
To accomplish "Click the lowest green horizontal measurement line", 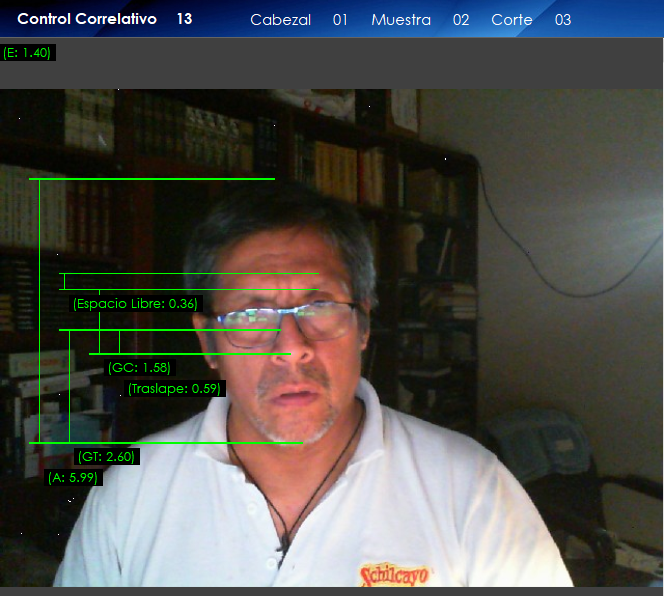I will point(165,442).
